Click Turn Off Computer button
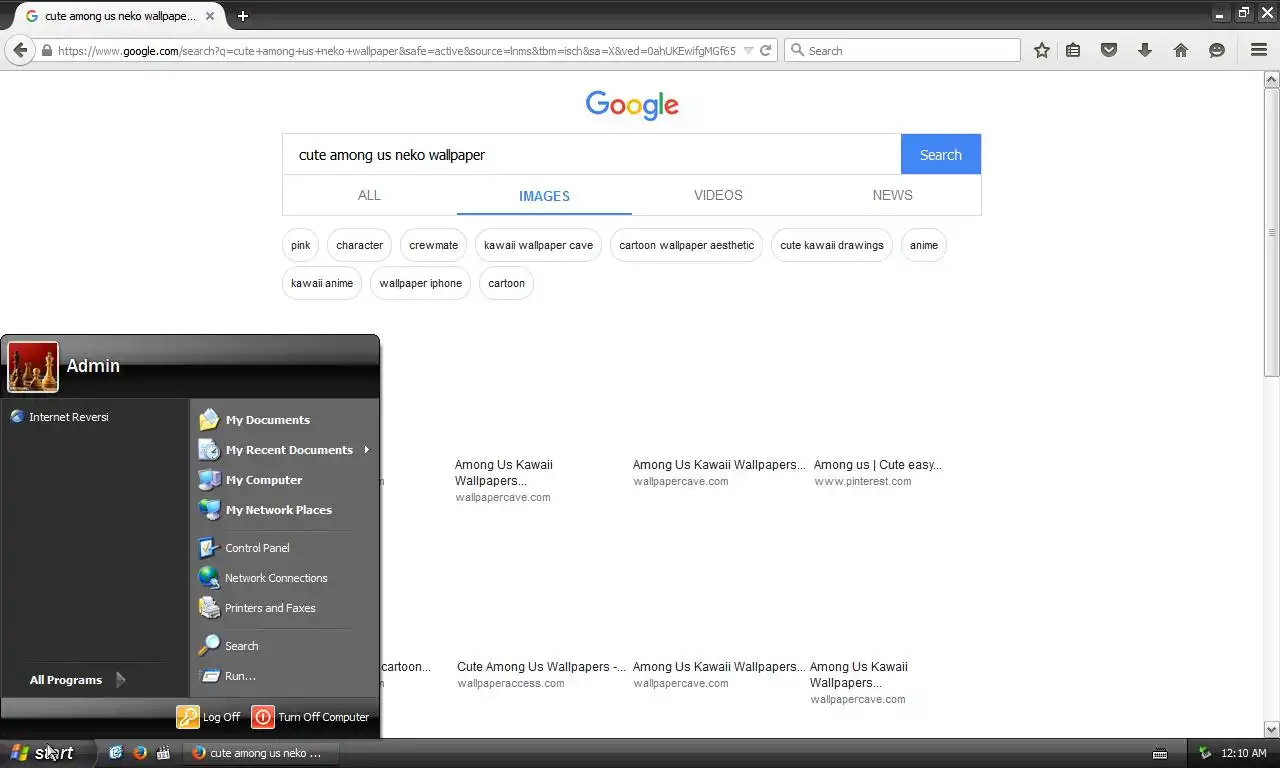This screenshot has width=1280, height=768. [x=311, y=717]
